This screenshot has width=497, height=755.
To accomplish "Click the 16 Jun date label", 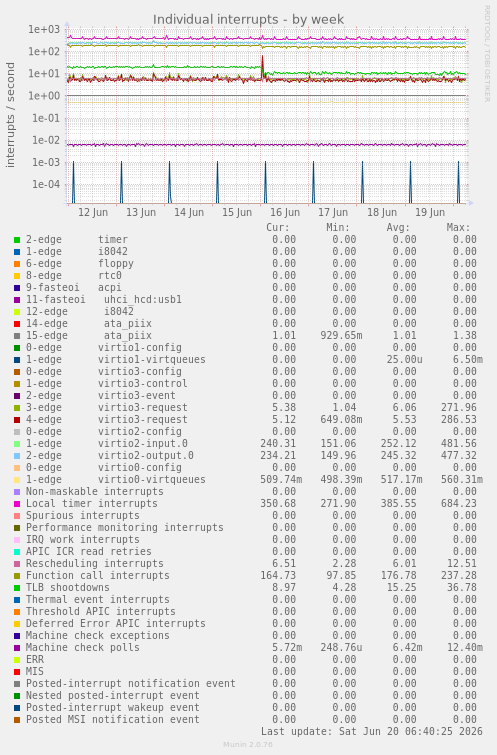I will coord(285,212).
